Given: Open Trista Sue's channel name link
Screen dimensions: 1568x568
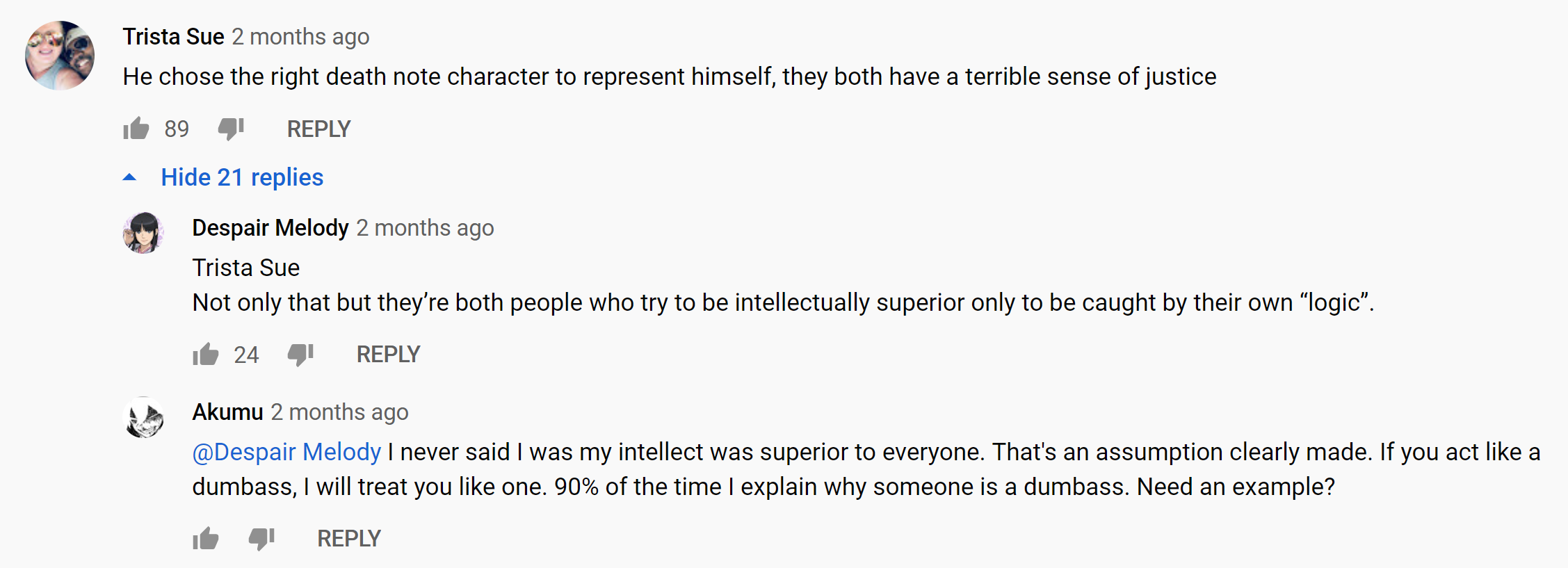Looking at the screenshot, I should [173, 37].
